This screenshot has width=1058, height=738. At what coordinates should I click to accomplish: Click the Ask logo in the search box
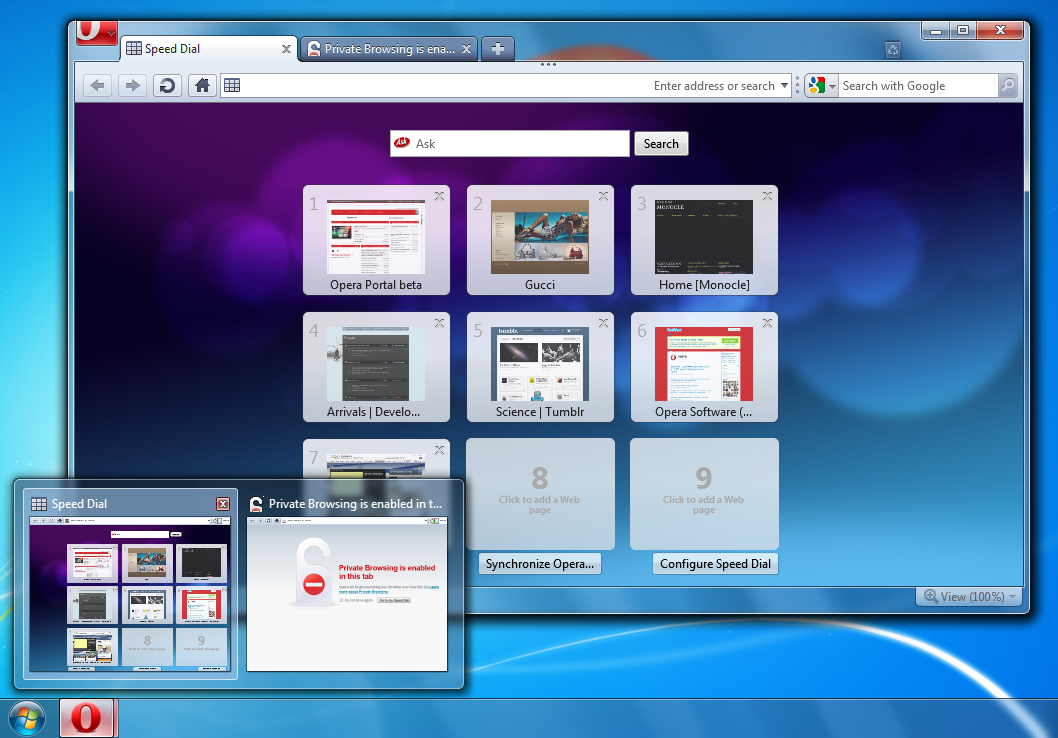click(x=403, y=143)
